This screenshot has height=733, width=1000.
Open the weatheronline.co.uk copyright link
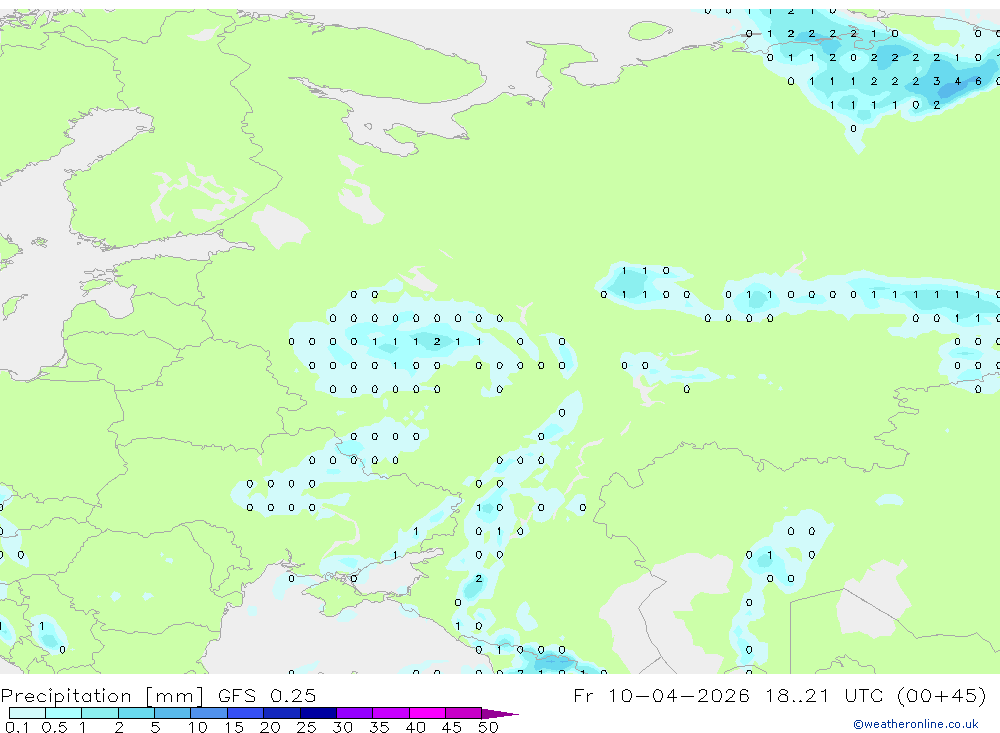coord(916,724)
